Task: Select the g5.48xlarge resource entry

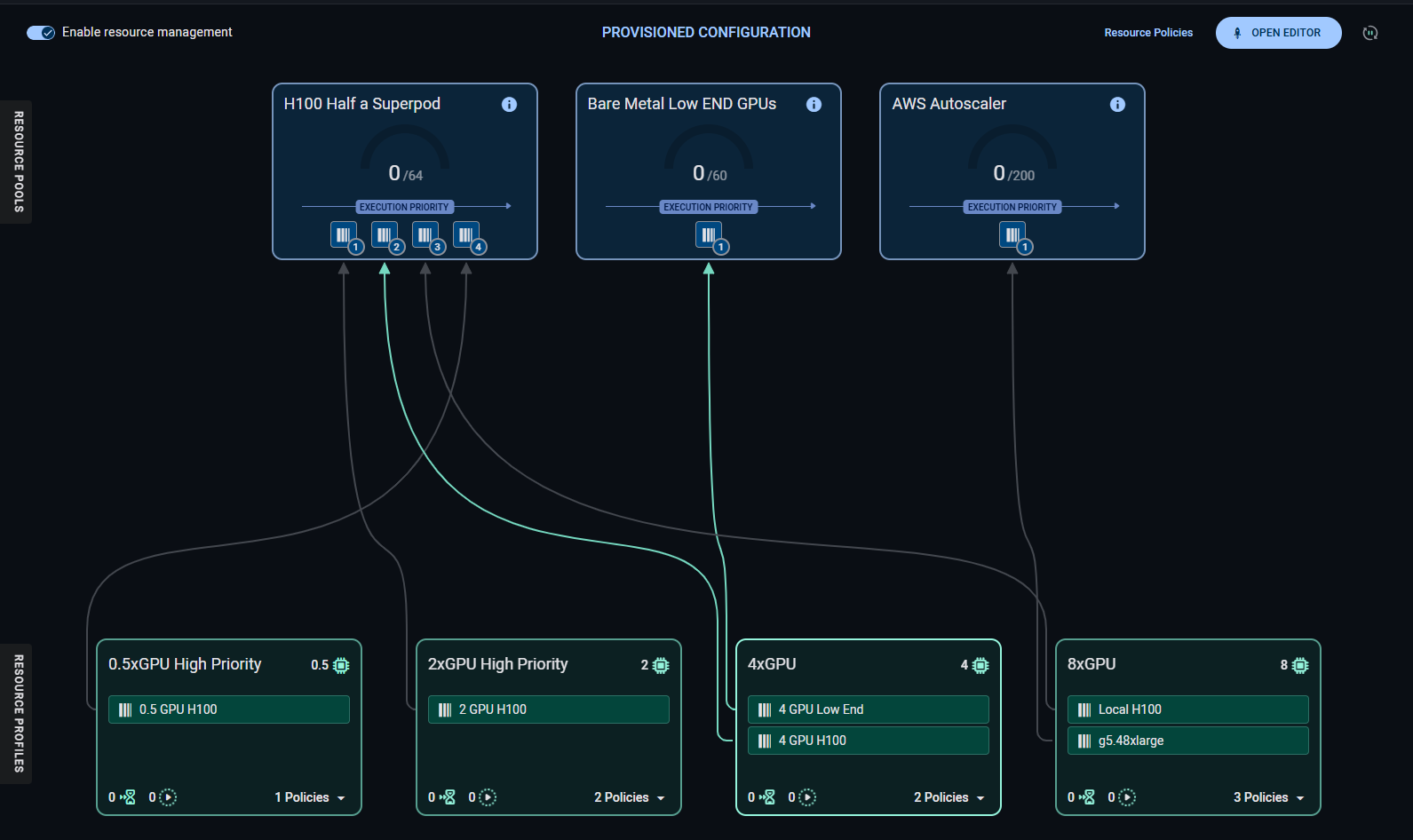Action: point(1187,741)
